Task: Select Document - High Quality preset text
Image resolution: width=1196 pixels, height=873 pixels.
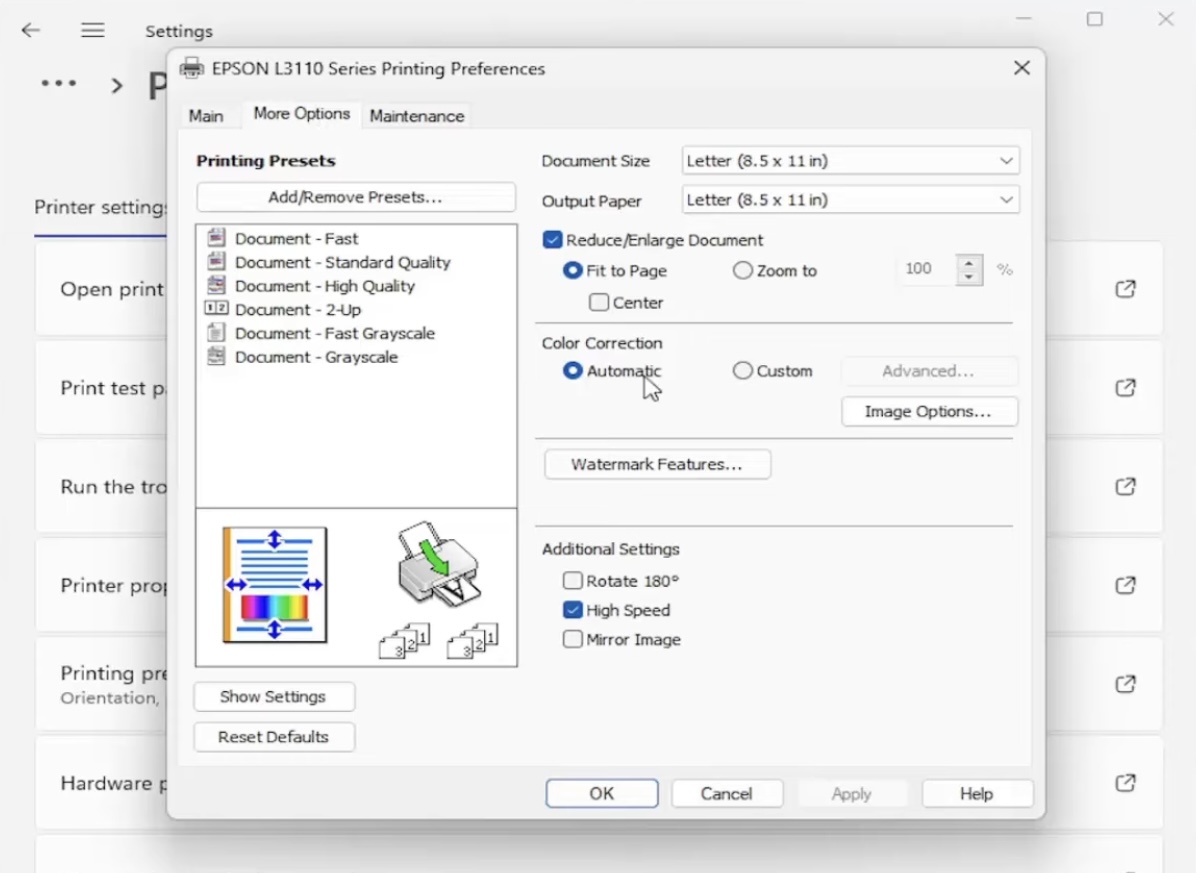Action: coord(325,286)
